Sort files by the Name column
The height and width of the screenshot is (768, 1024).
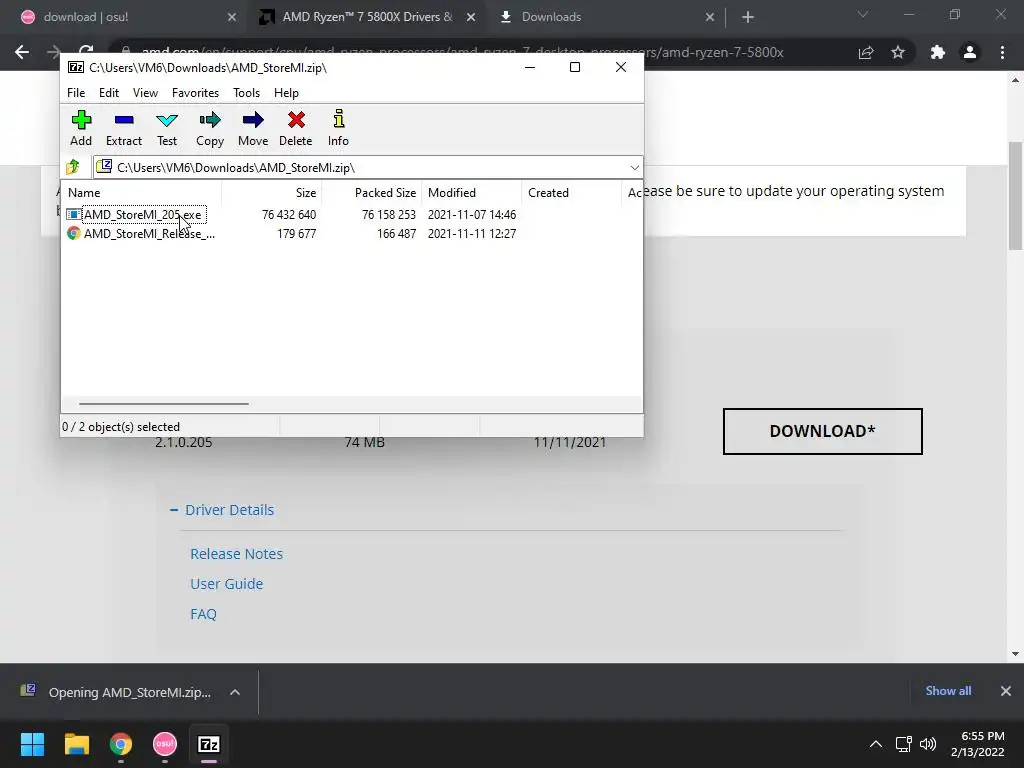[141, 193]
